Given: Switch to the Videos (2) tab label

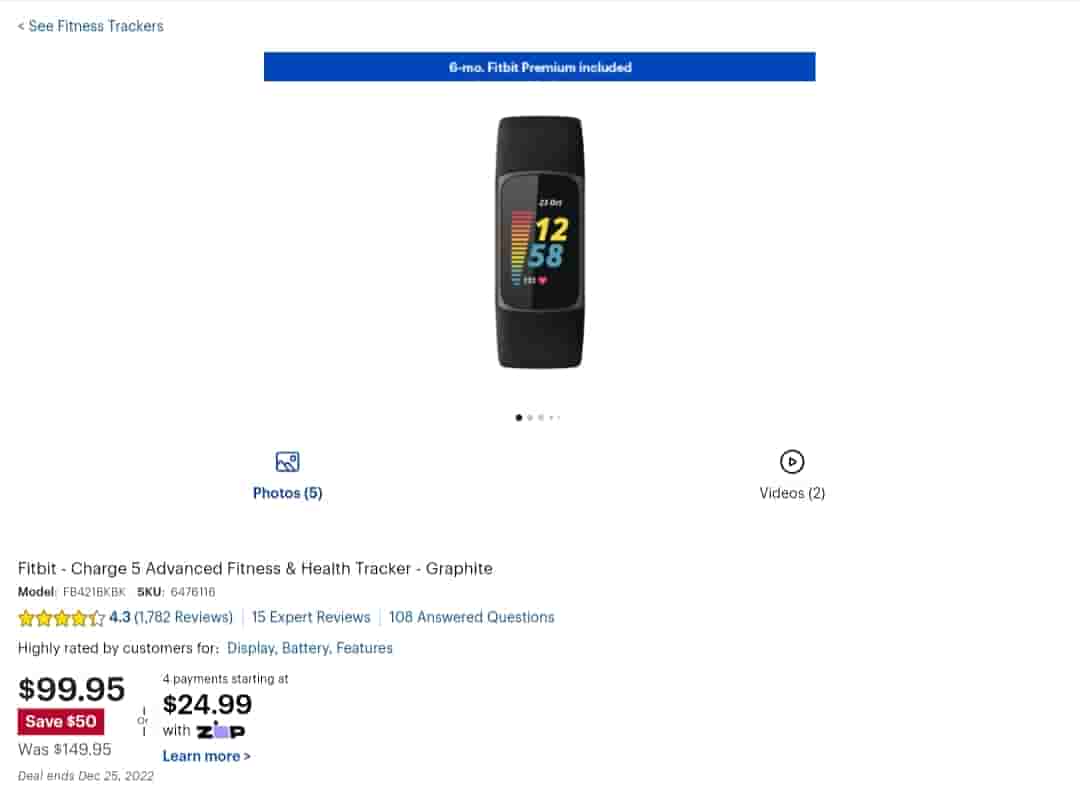Looking at the screenshot, I should [x=792, y=493].
